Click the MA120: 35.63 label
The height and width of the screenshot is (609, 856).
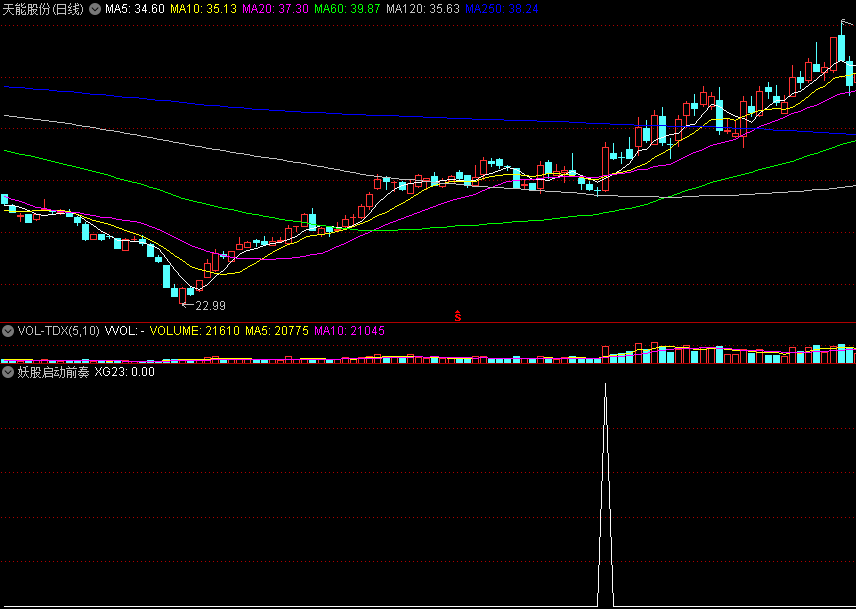click(423, 9)
